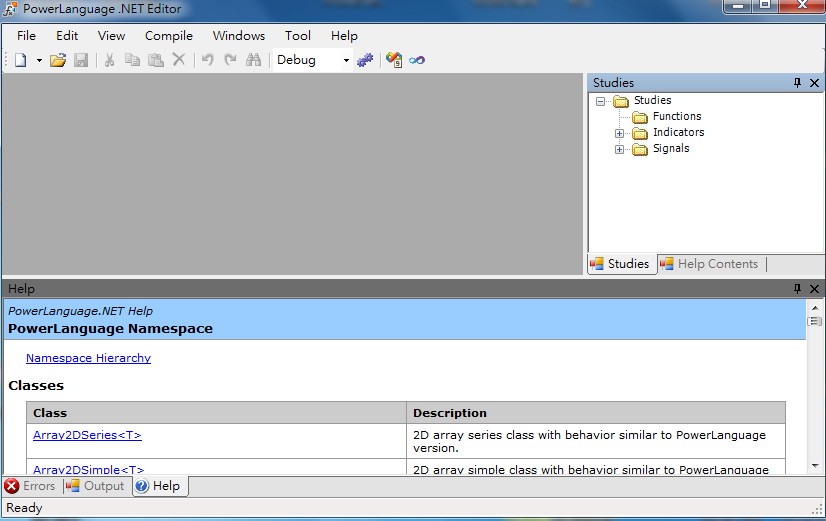Image resolution: width=826 pixels, height=521 pixels.
Task: Click the blue infinity-loop icon in the toolbar
Action: (417, 60)
